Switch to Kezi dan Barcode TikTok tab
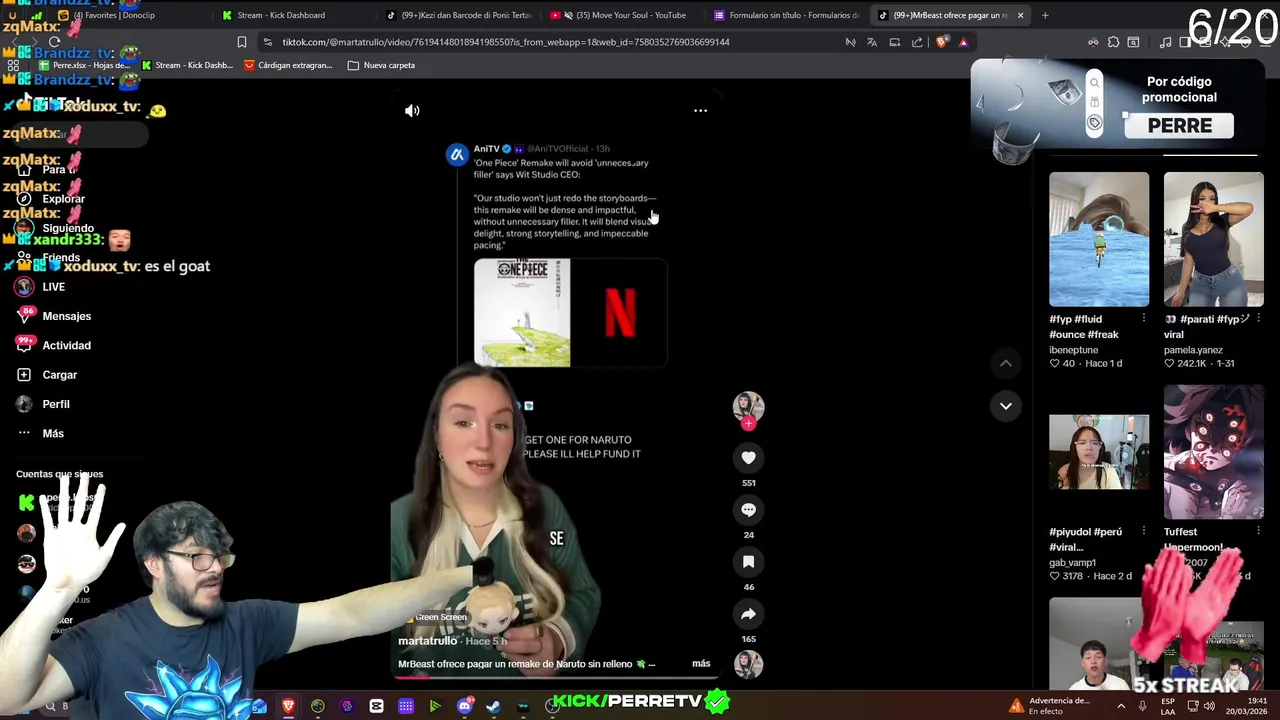The width and height of the screenshot is (1280, 720). (460, 15)
